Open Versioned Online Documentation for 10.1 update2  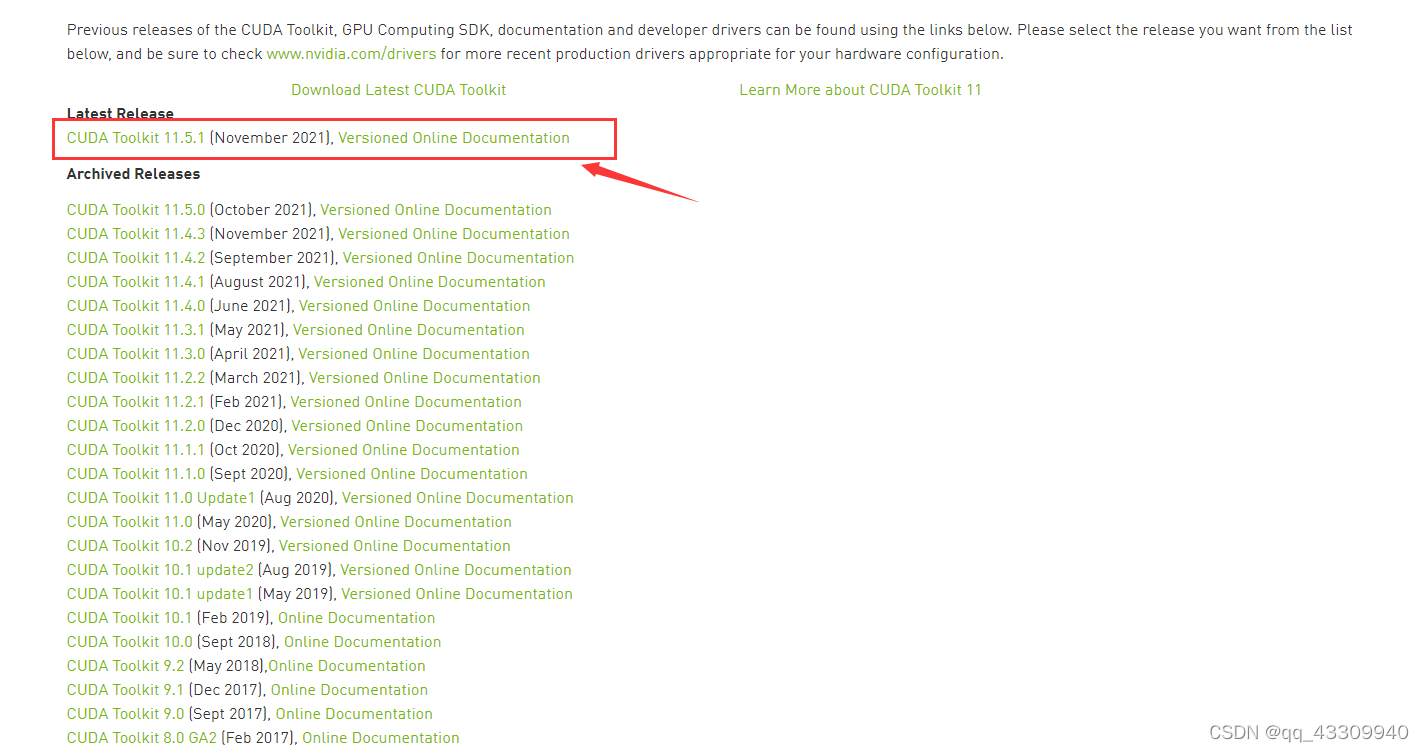coord(456,570)
